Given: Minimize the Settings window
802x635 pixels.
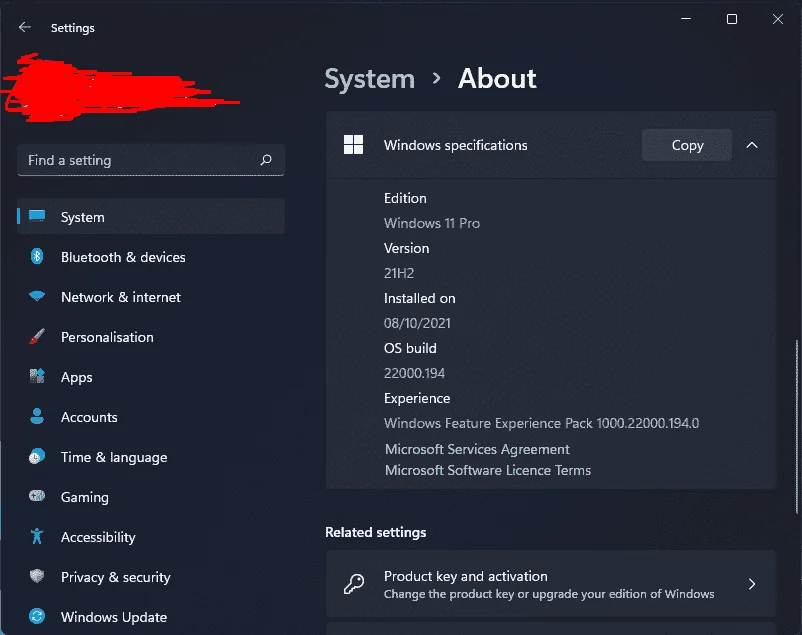Looking at the screenshot, I should click(686, 19).
